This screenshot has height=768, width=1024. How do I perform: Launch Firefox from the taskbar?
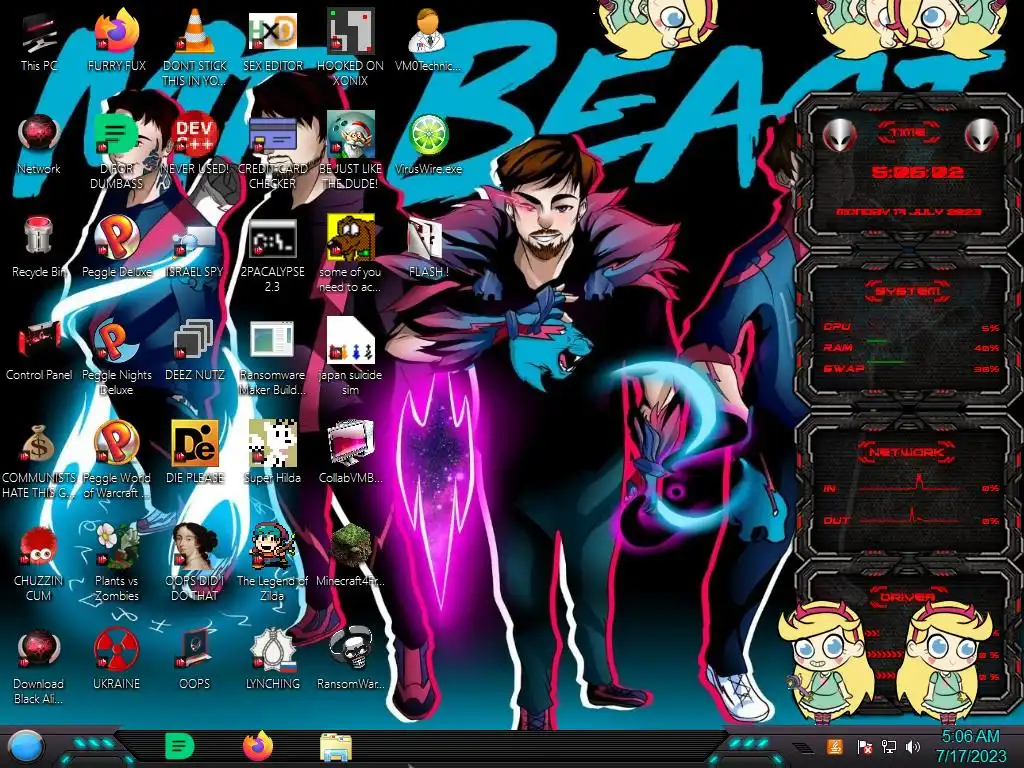pyautogui.click(x=258, y=746)
